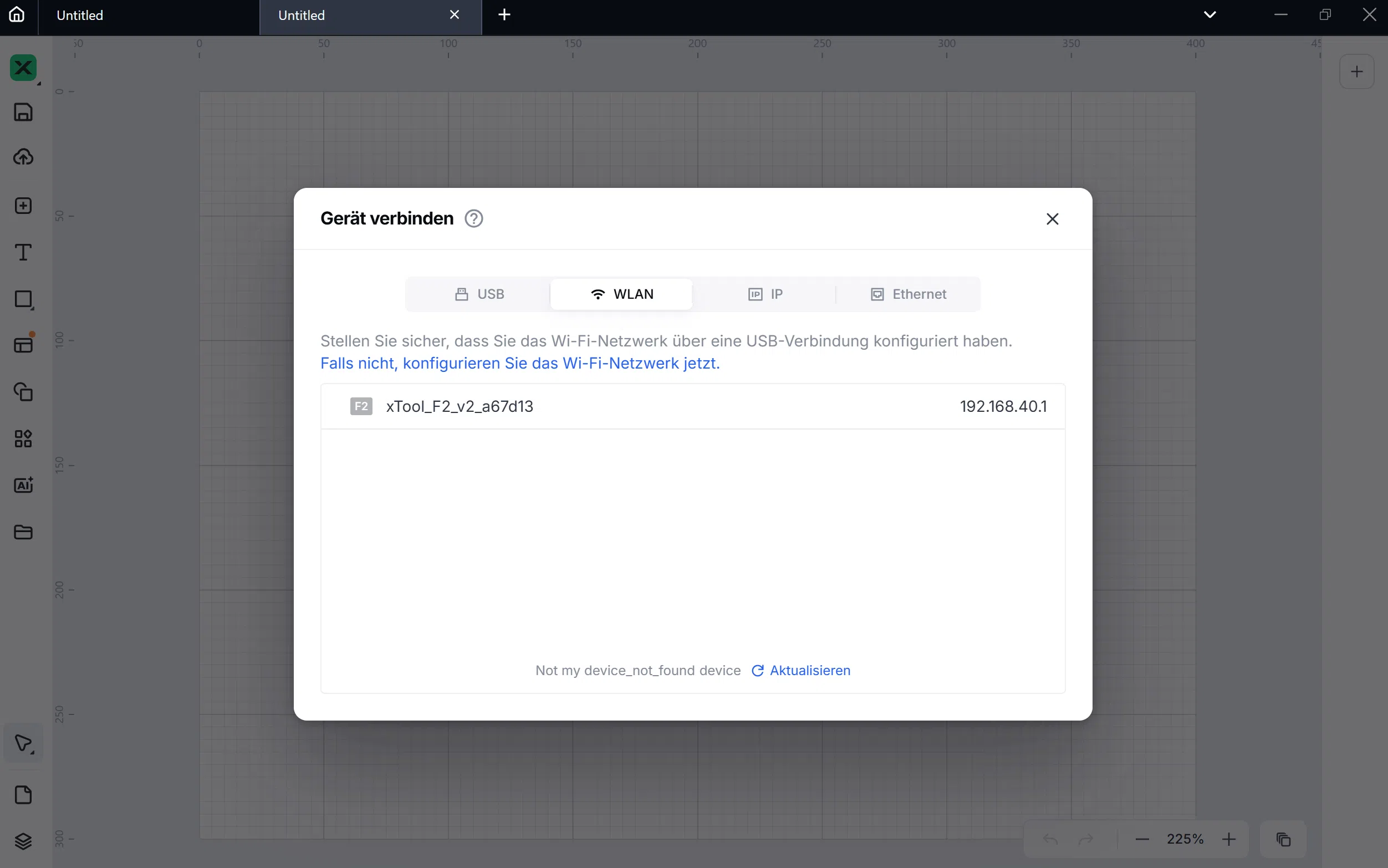Switch to the USB connection tab

(479, 294)
